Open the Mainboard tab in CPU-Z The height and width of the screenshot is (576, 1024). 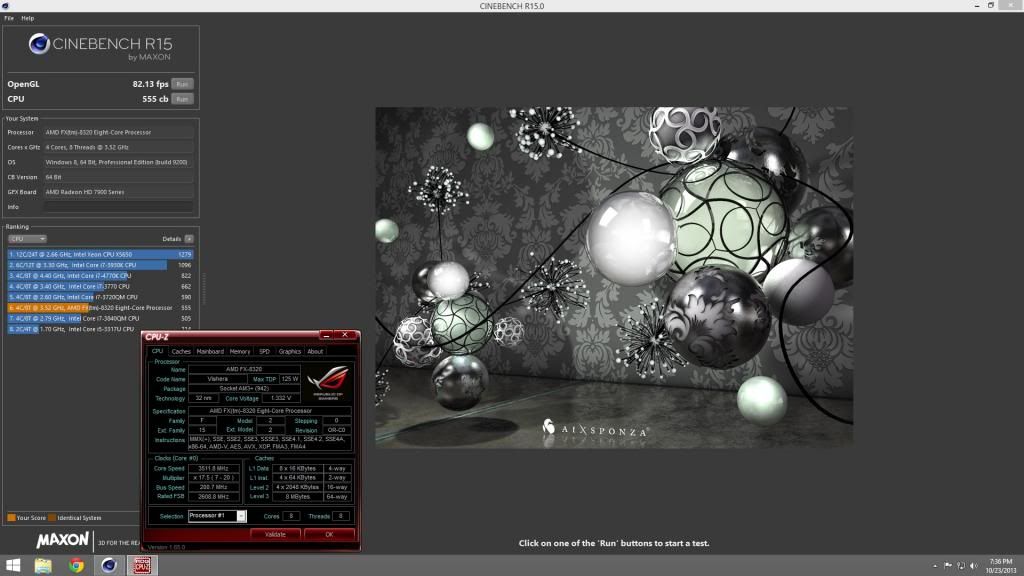pyautogui.click(x=210, y=351)
